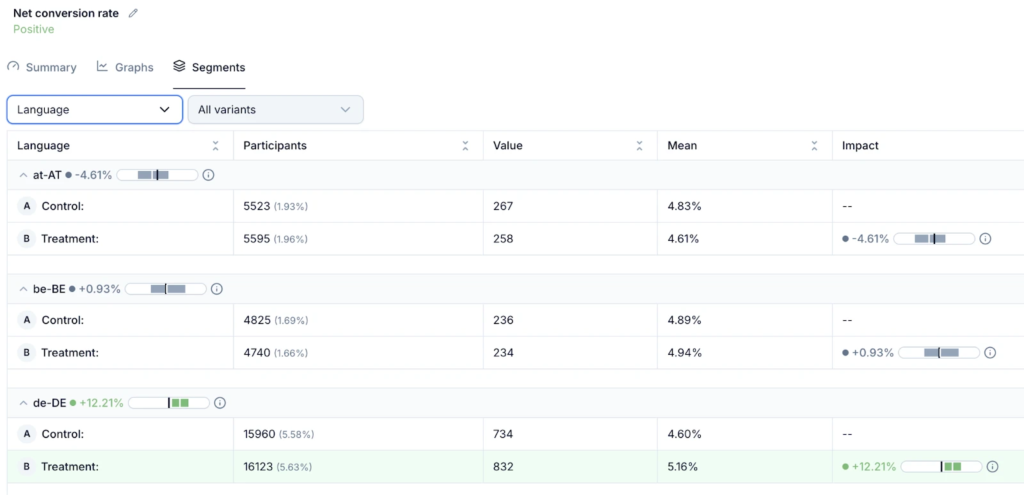The image size is (1024, 495).
Task: Sort table by Language column sort icon
Action: 215,146
